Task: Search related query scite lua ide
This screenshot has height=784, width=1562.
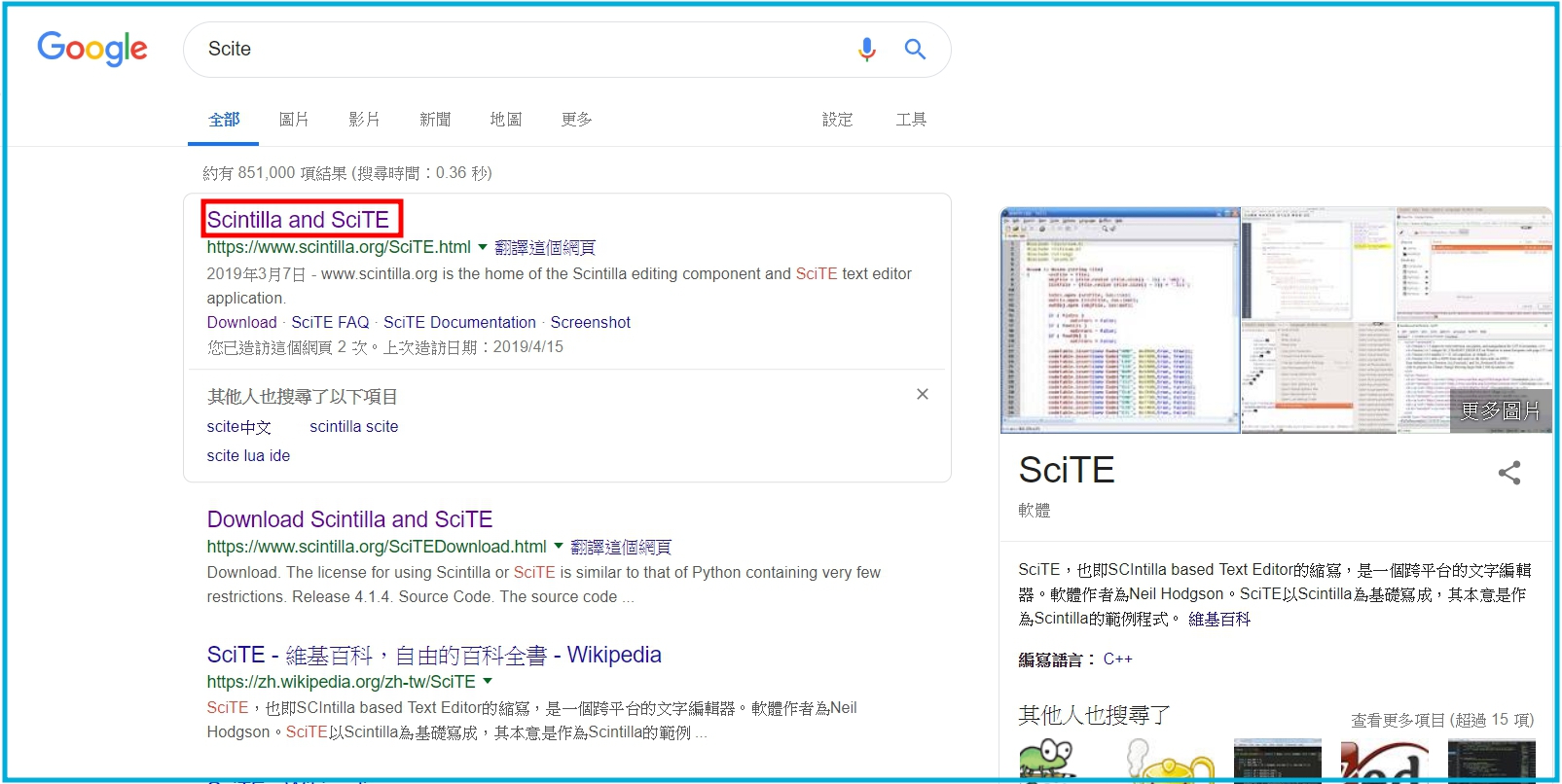Action: click(248, 455)
